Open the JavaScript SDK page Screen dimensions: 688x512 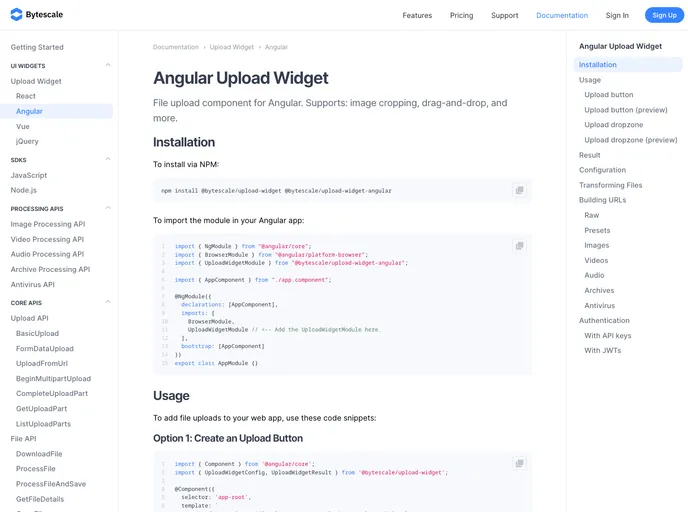(x=29, y=175)
